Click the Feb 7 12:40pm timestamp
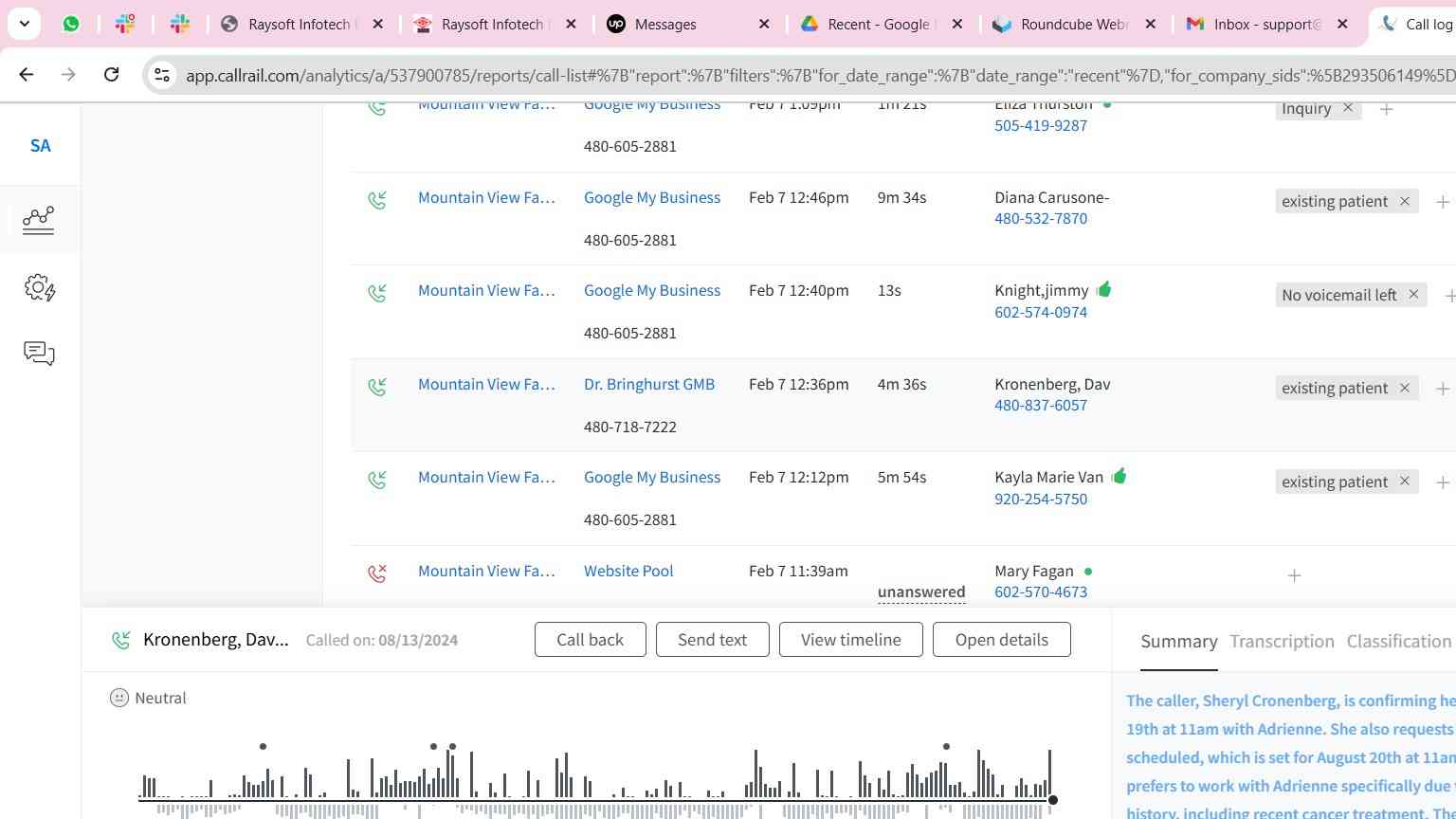The height and width of the screenshot is (819, 1456). pyautogui.click(x=799, y=290)
